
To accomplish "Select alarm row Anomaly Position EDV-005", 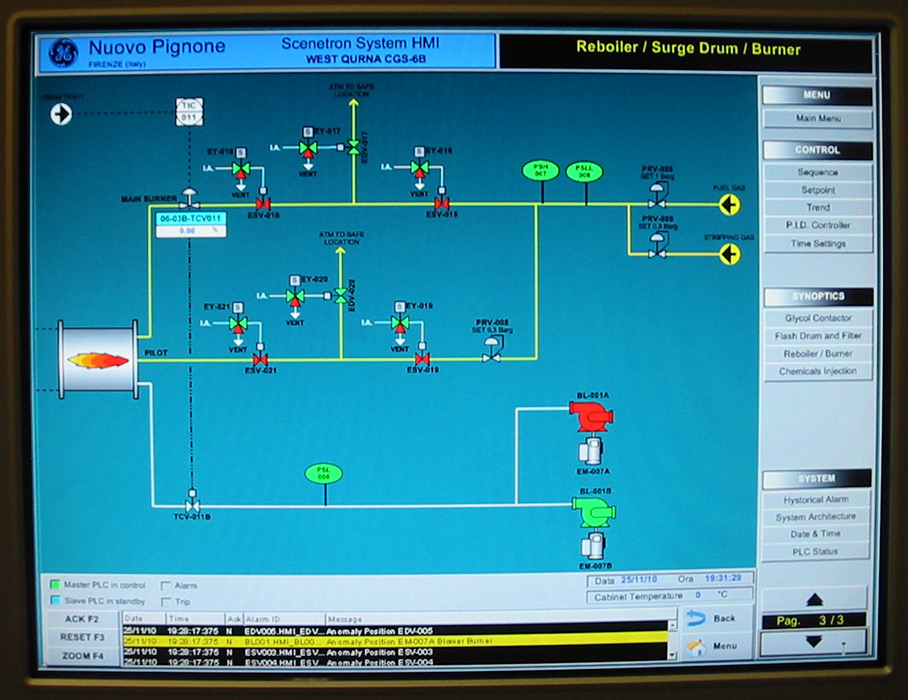I will (x=396, y=631).
